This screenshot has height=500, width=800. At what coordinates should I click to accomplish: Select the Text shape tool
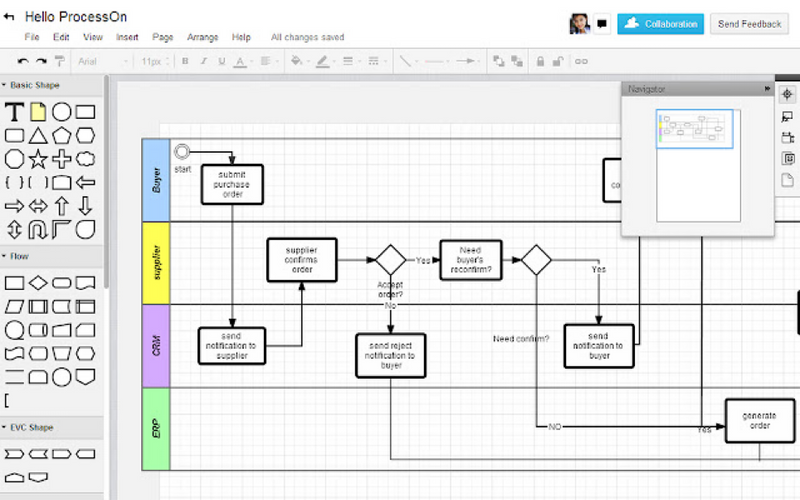[14, 112]
